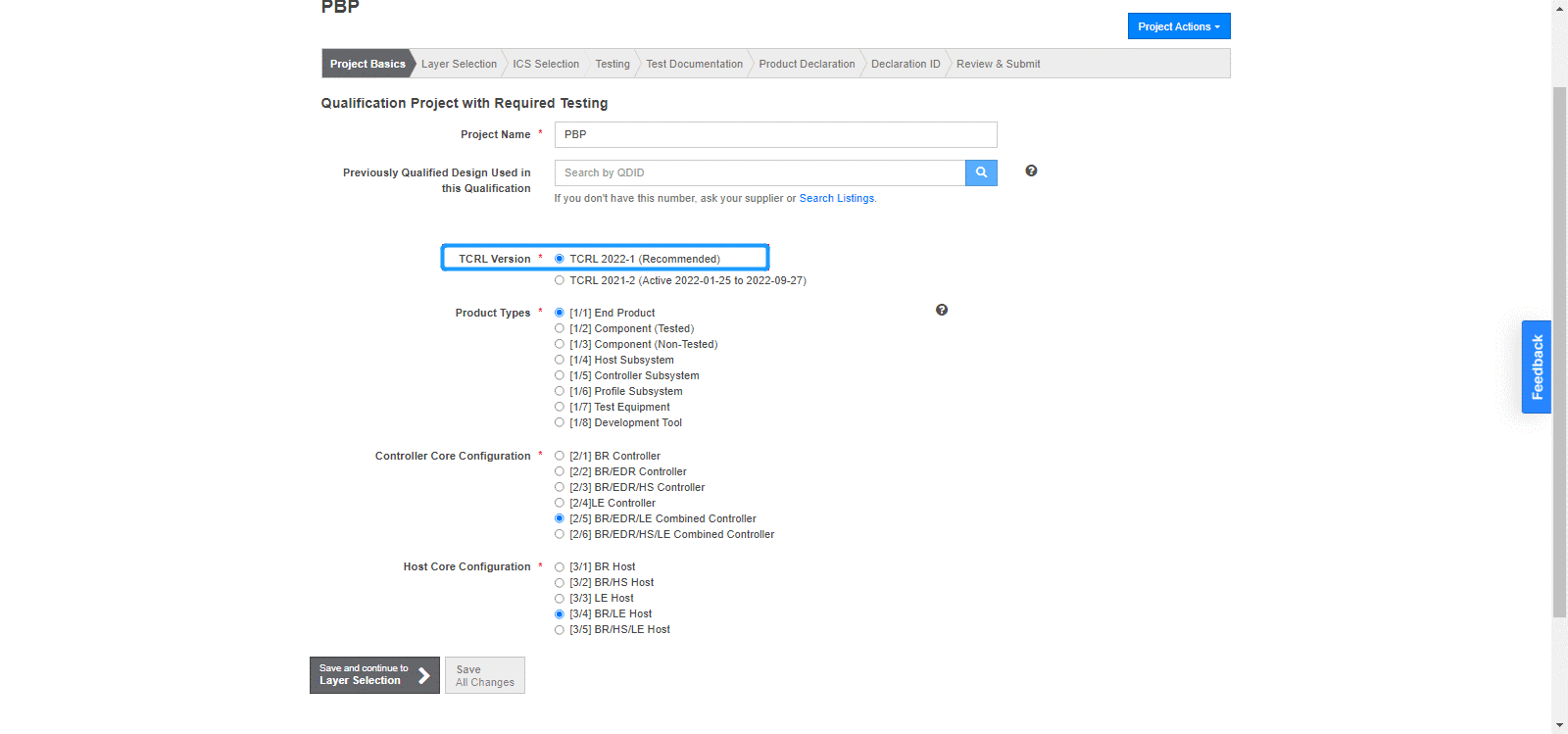
Task: Click the QDID search magnifier button
Action: 981,172
